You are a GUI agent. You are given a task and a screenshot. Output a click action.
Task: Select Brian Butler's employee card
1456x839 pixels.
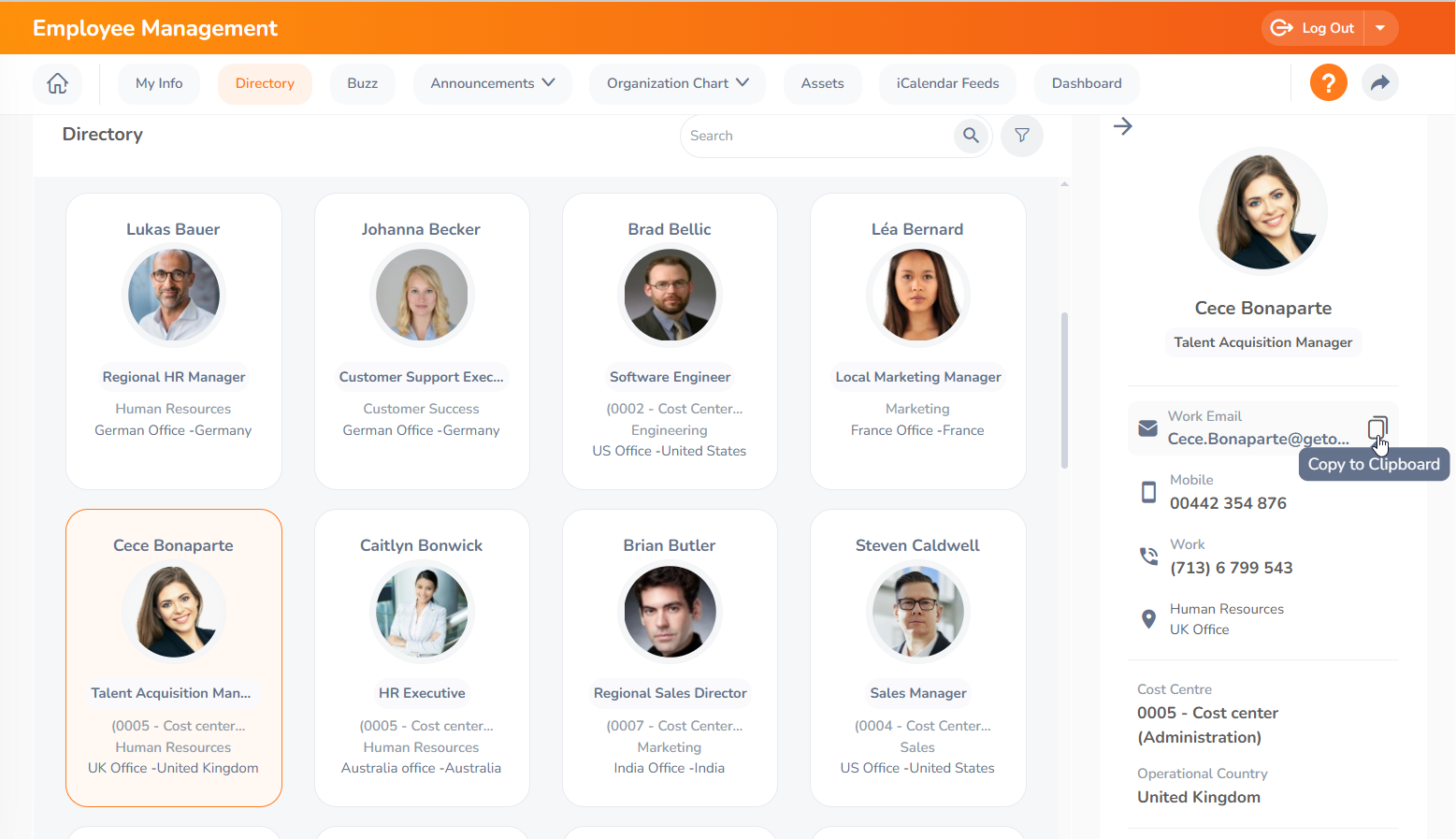670,658
